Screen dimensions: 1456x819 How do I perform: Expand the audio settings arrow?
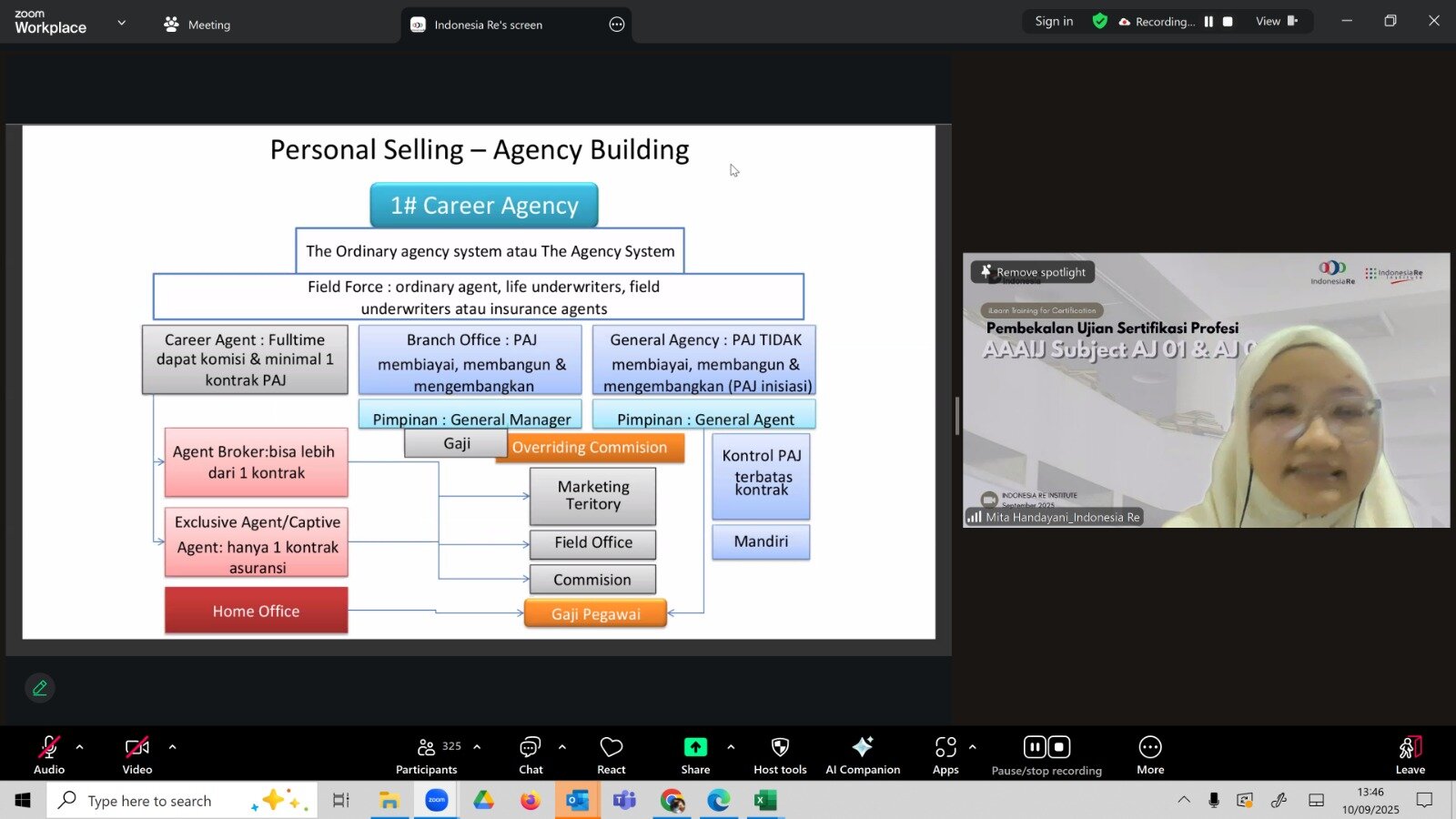click(x=80, y=747)
